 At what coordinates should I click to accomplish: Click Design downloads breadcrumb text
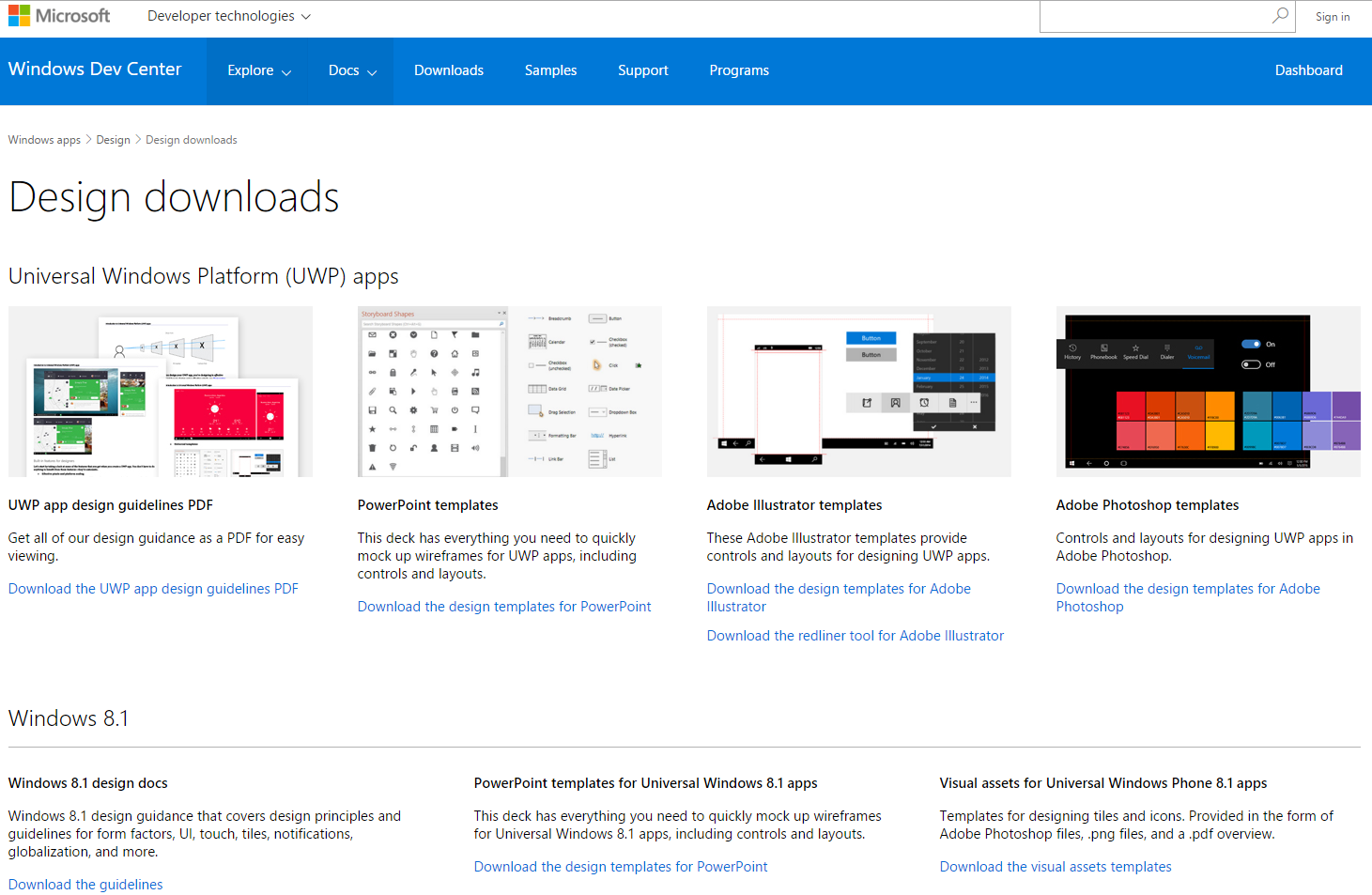[x=192, y=140]
